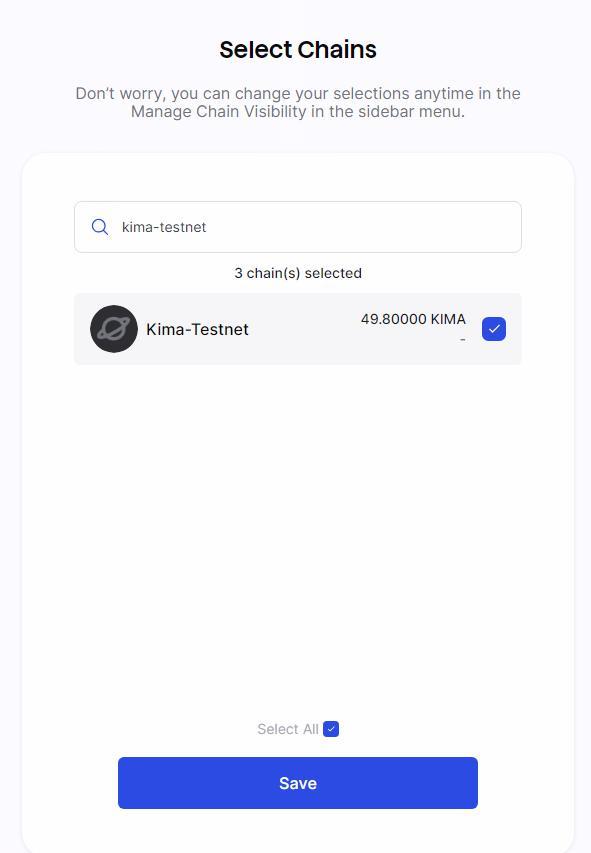Screen dimensions: 591x853
Task: Click the empty area of the Kima-Testnet row
Action: point(305,329)
